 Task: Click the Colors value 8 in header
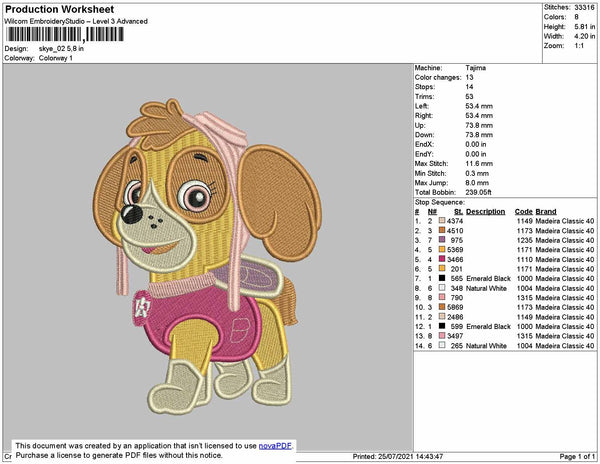click(x=576, y=17)
